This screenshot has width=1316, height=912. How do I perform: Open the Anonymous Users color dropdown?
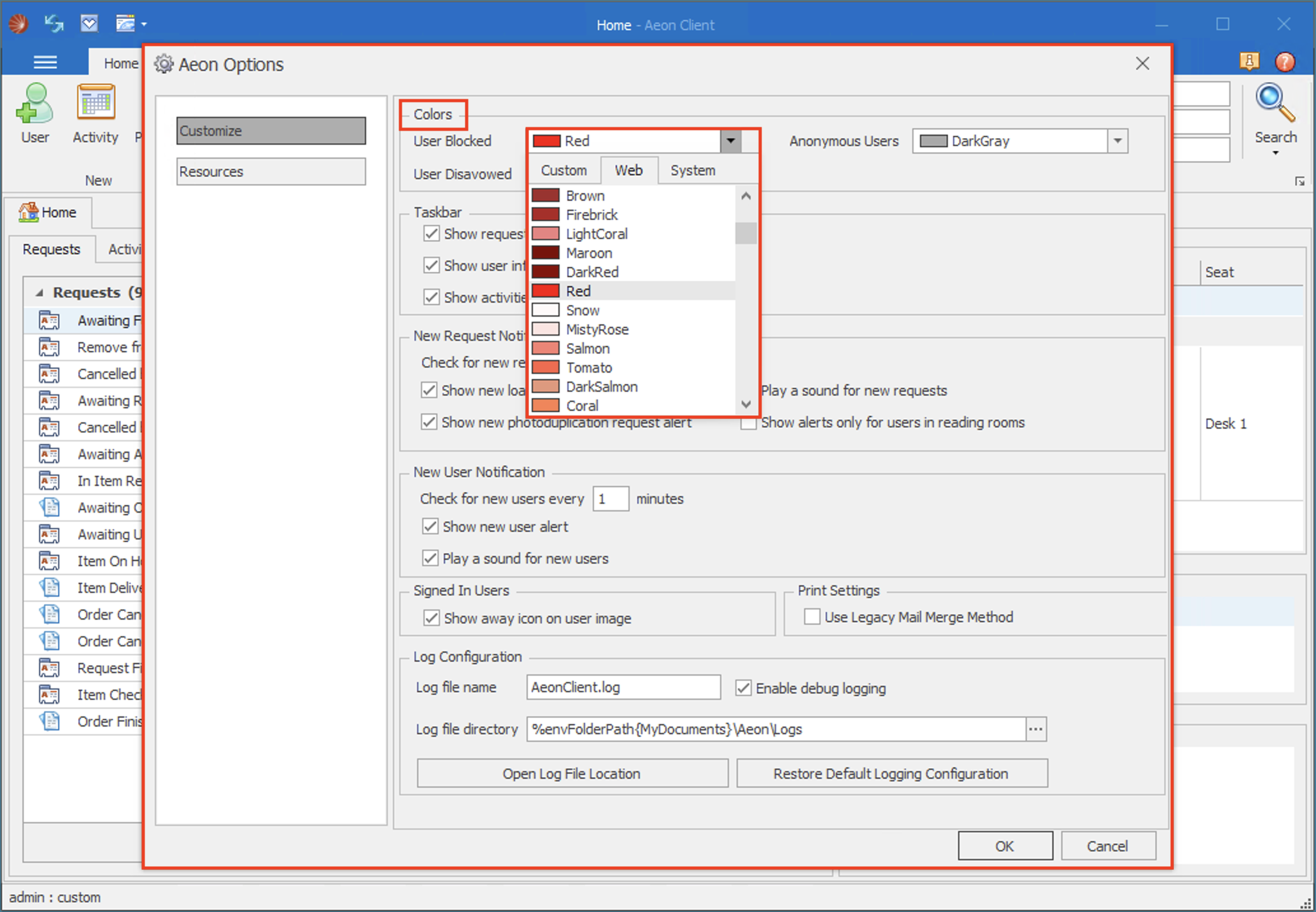coord(1117,141)
